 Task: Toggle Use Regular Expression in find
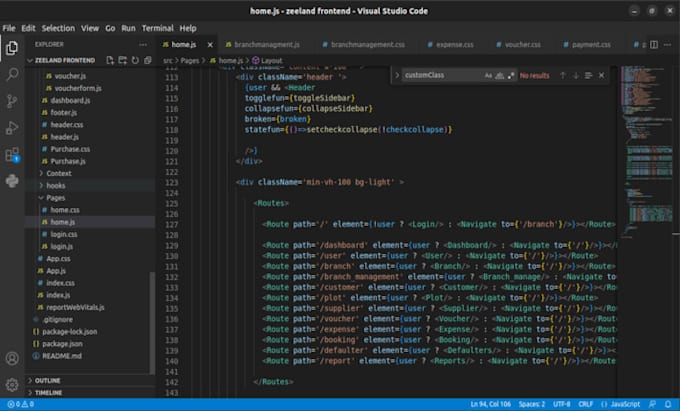click(511, 75)
